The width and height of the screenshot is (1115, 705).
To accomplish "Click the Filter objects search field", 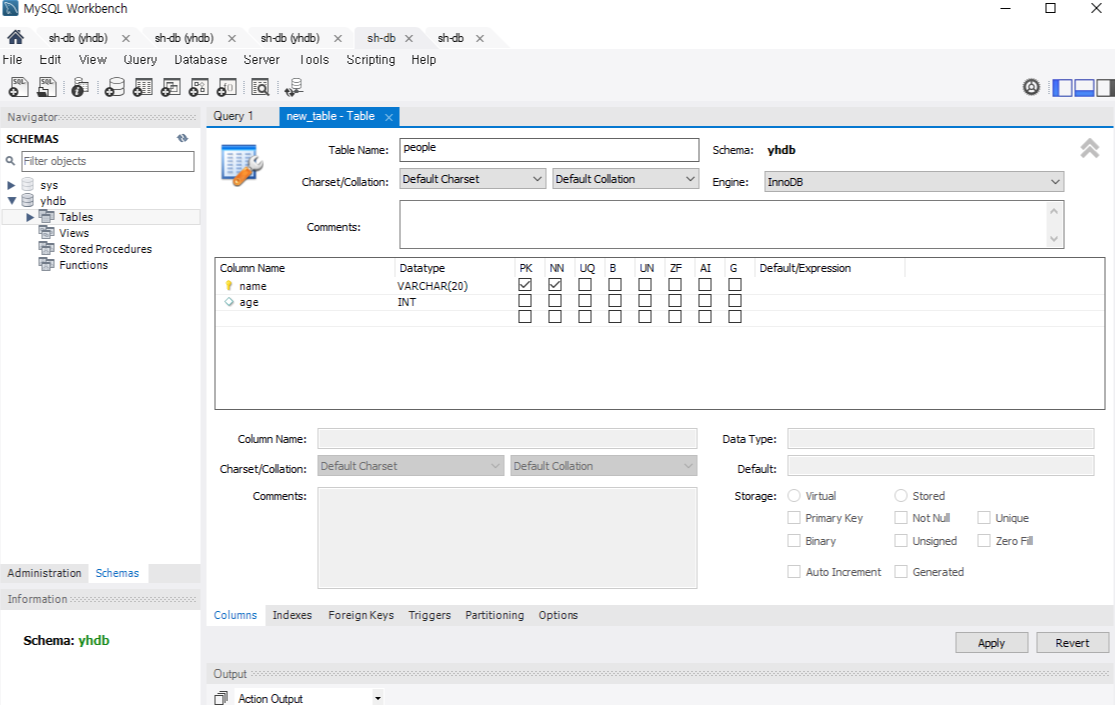I will point(107,161).
